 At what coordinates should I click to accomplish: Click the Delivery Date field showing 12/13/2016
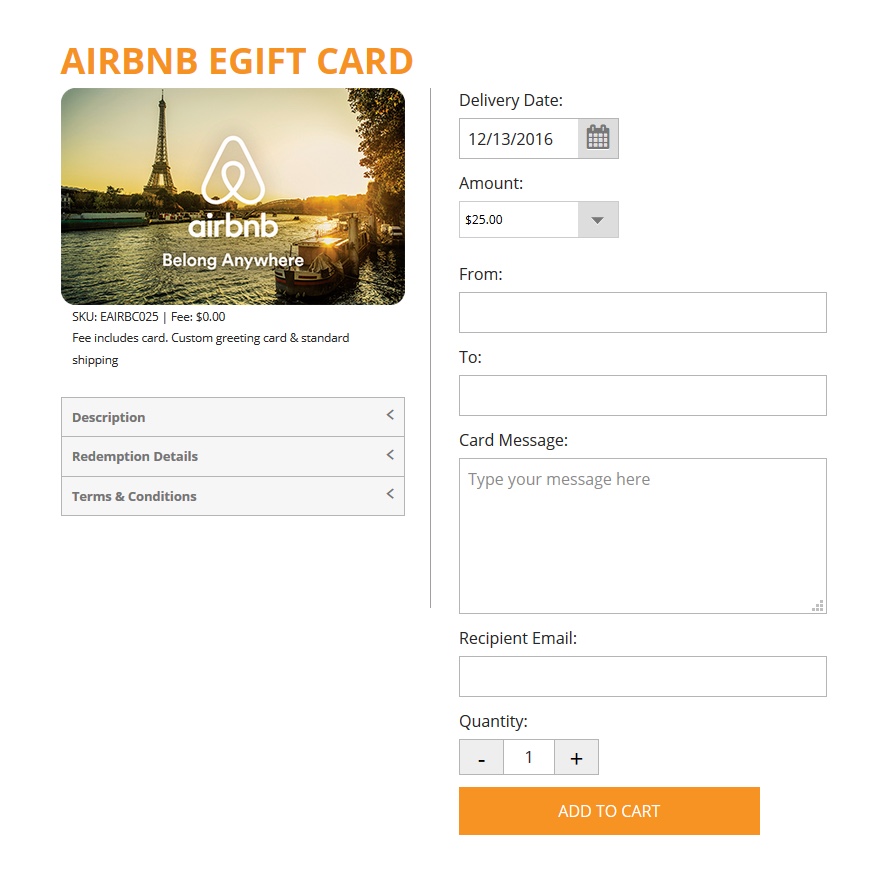pyautogui.click(x=518, y=138)
